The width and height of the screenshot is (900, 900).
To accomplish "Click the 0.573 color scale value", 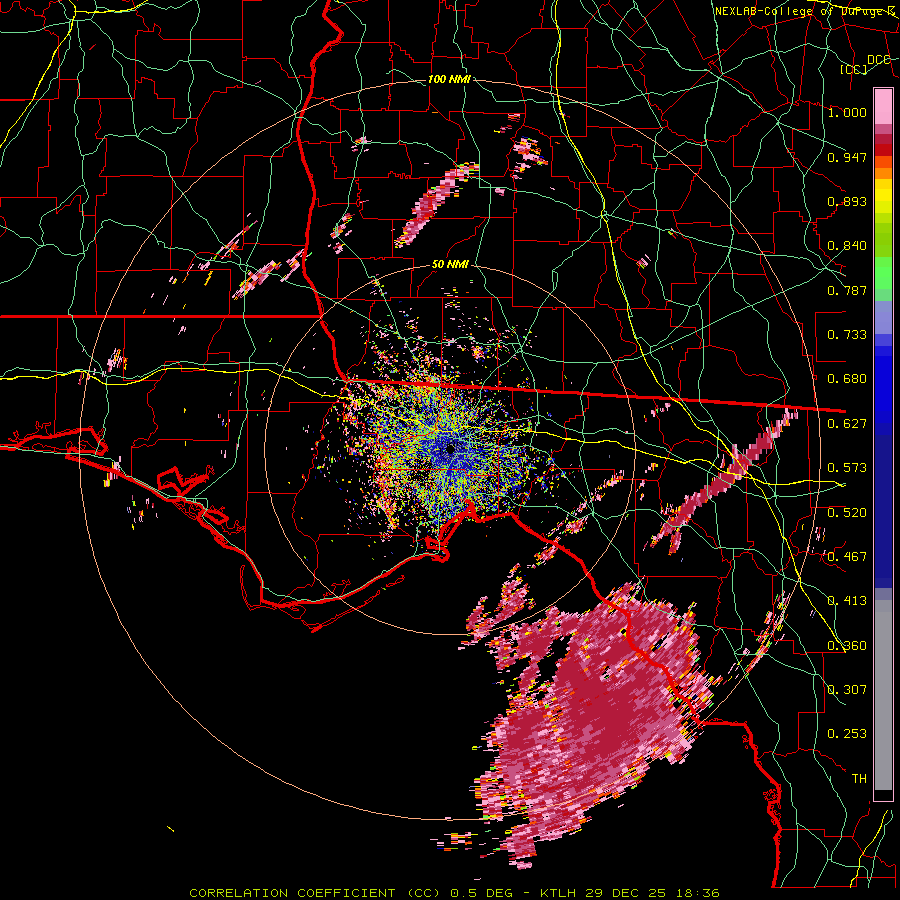I will pos(847,468).
